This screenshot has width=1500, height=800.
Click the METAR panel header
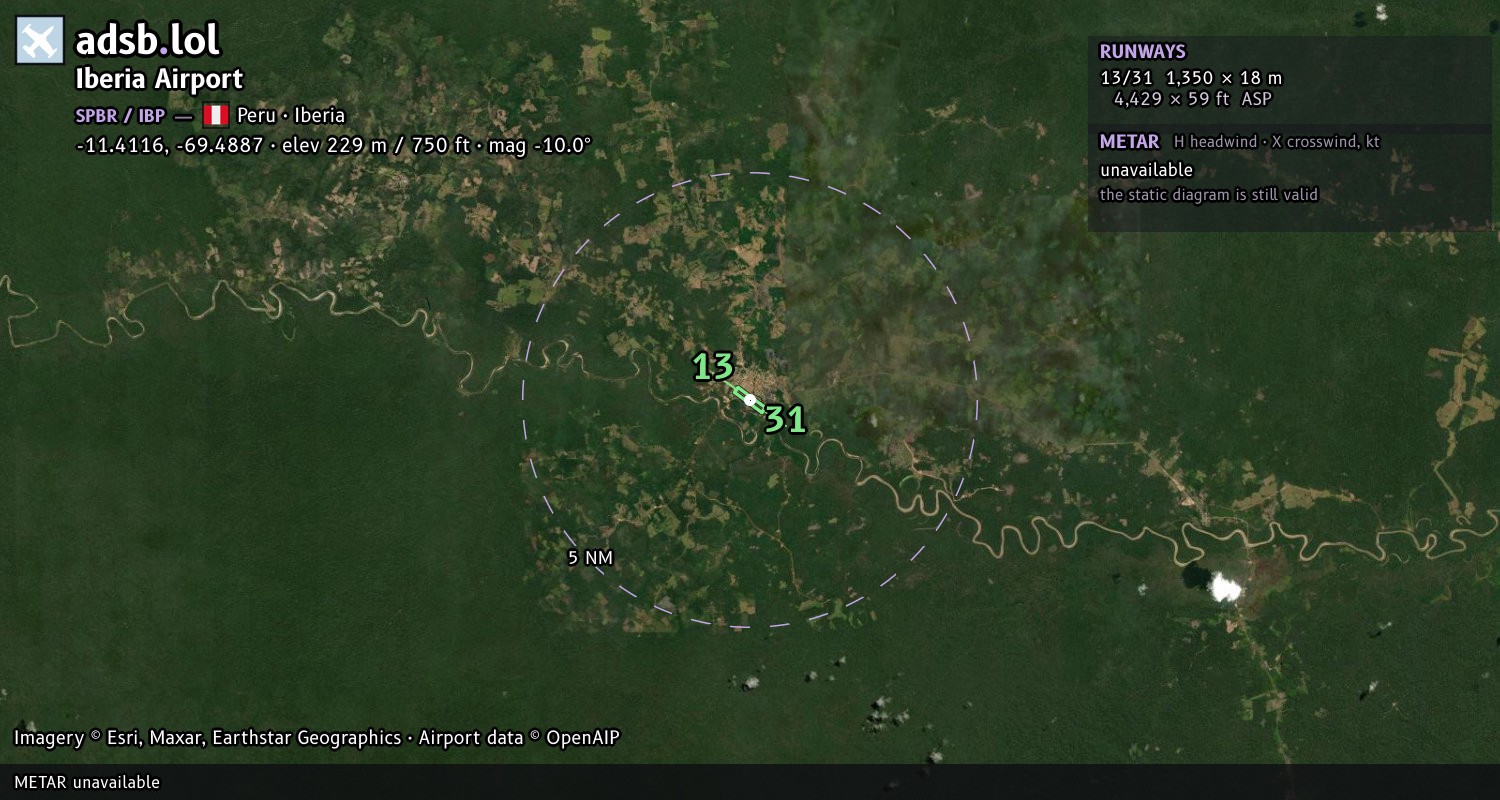coord(1129,142)
